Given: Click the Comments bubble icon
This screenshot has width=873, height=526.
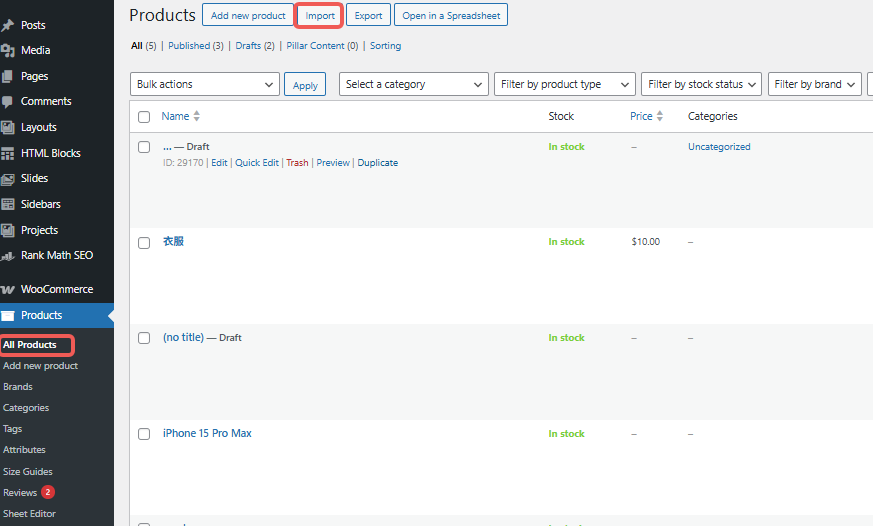Looking at the screenshot, I should click(8, 101).
